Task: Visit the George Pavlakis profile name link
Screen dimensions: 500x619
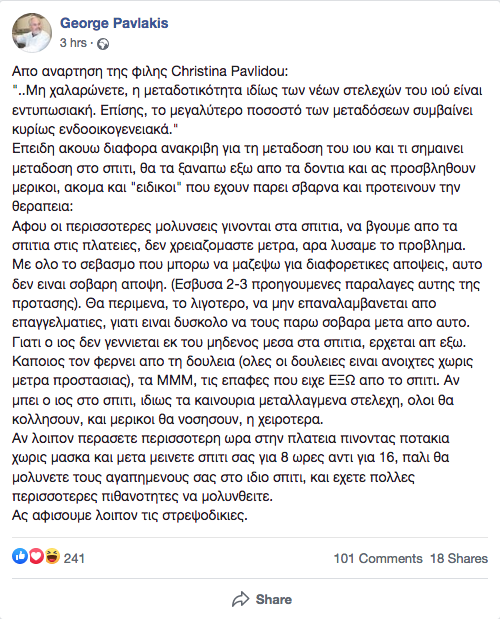Action: [114, 23]
